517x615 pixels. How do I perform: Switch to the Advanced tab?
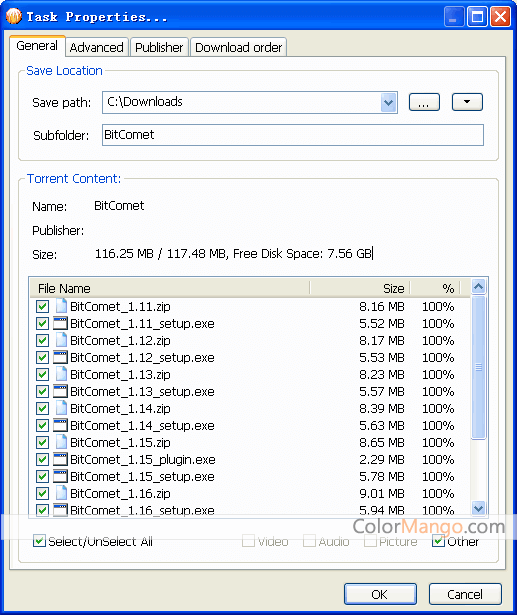click(x=96, y=47)
